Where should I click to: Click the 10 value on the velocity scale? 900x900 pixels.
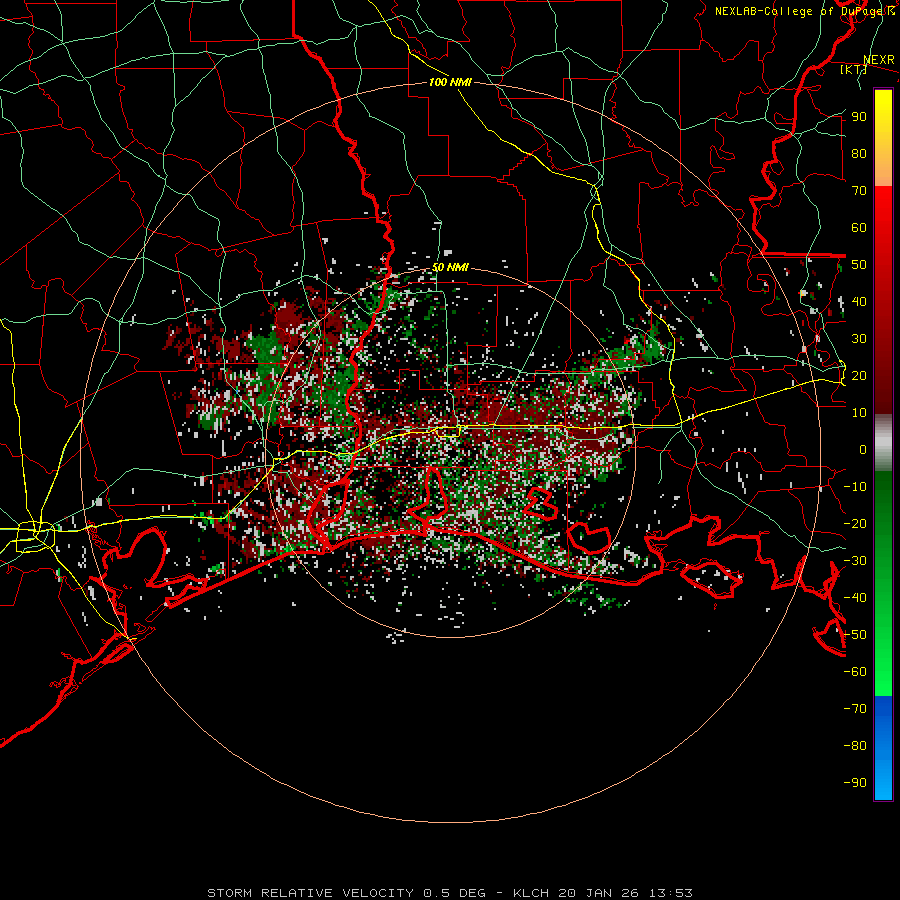[859, 413]
